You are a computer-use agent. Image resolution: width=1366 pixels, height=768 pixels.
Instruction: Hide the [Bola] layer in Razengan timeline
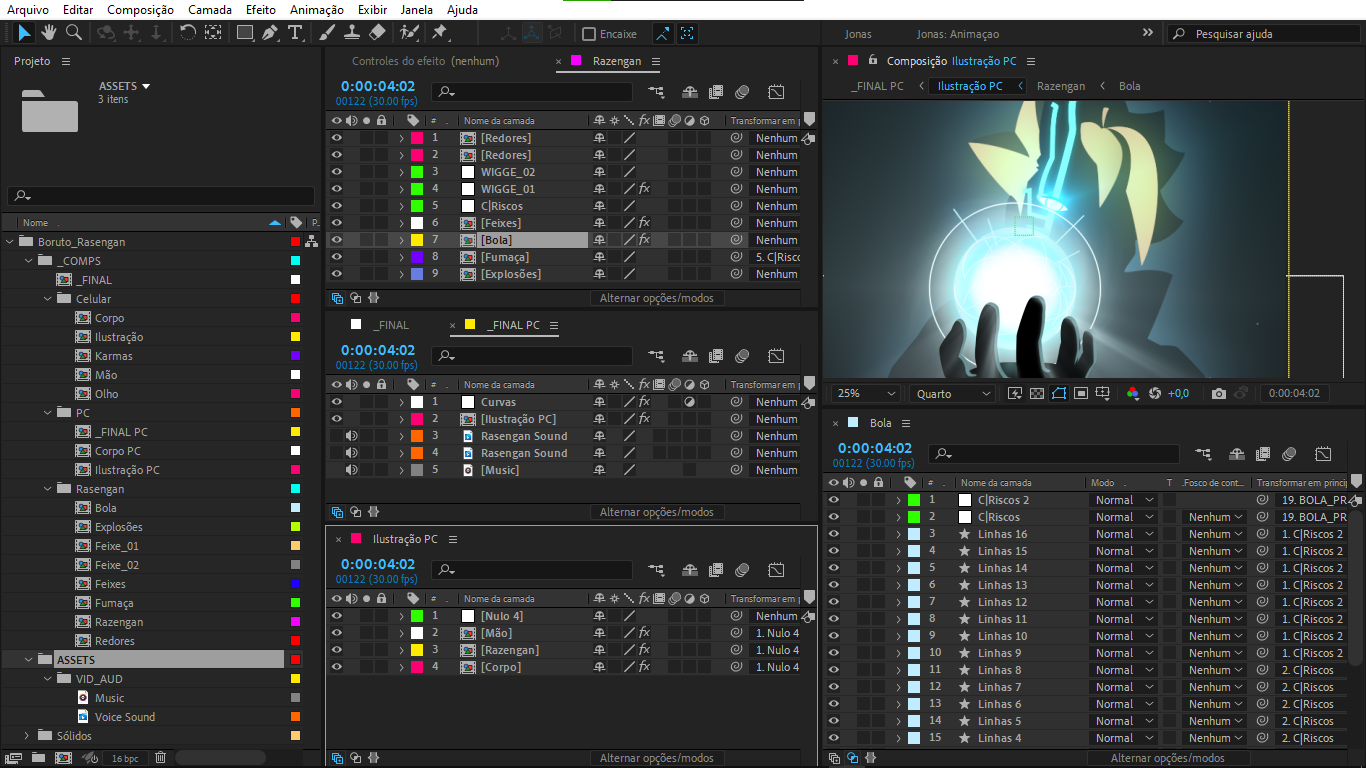point(336,240)
